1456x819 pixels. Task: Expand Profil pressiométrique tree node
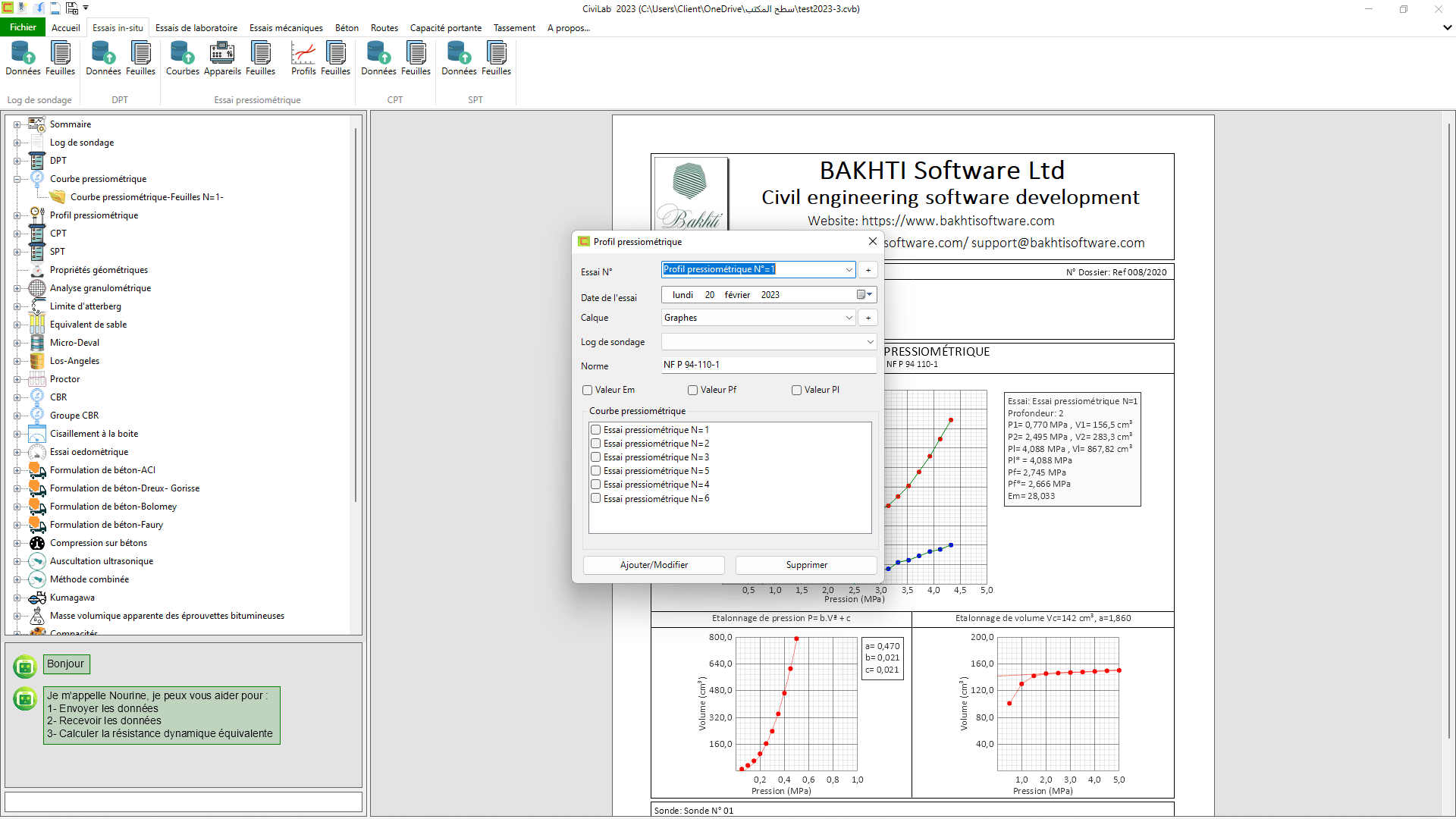[x=17, y=216]
